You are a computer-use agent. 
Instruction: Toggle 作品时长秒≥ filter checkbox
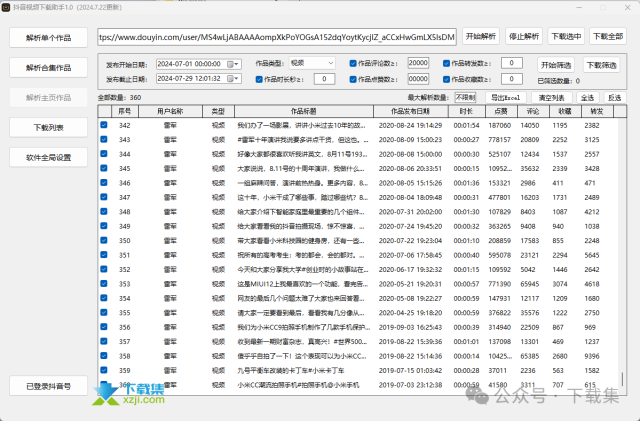click(x=259, y=79)
